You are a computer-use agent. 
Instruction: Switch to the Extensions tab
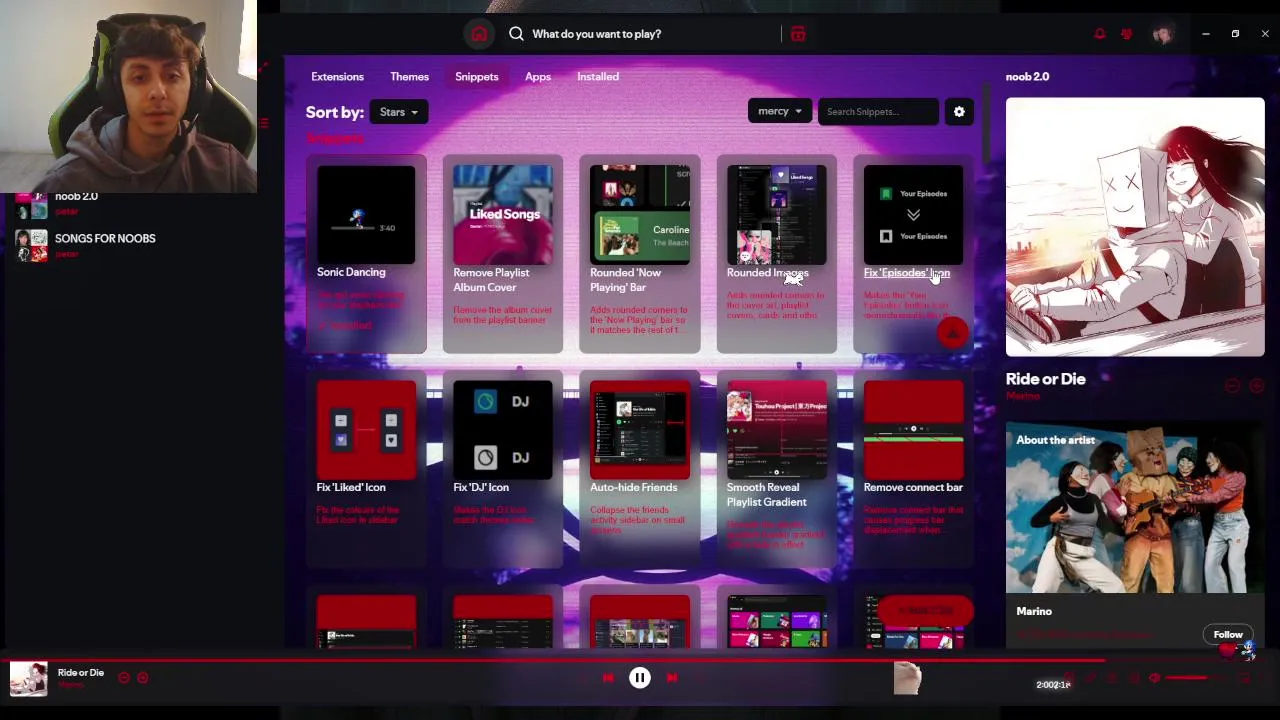click(x=337, y=76)
